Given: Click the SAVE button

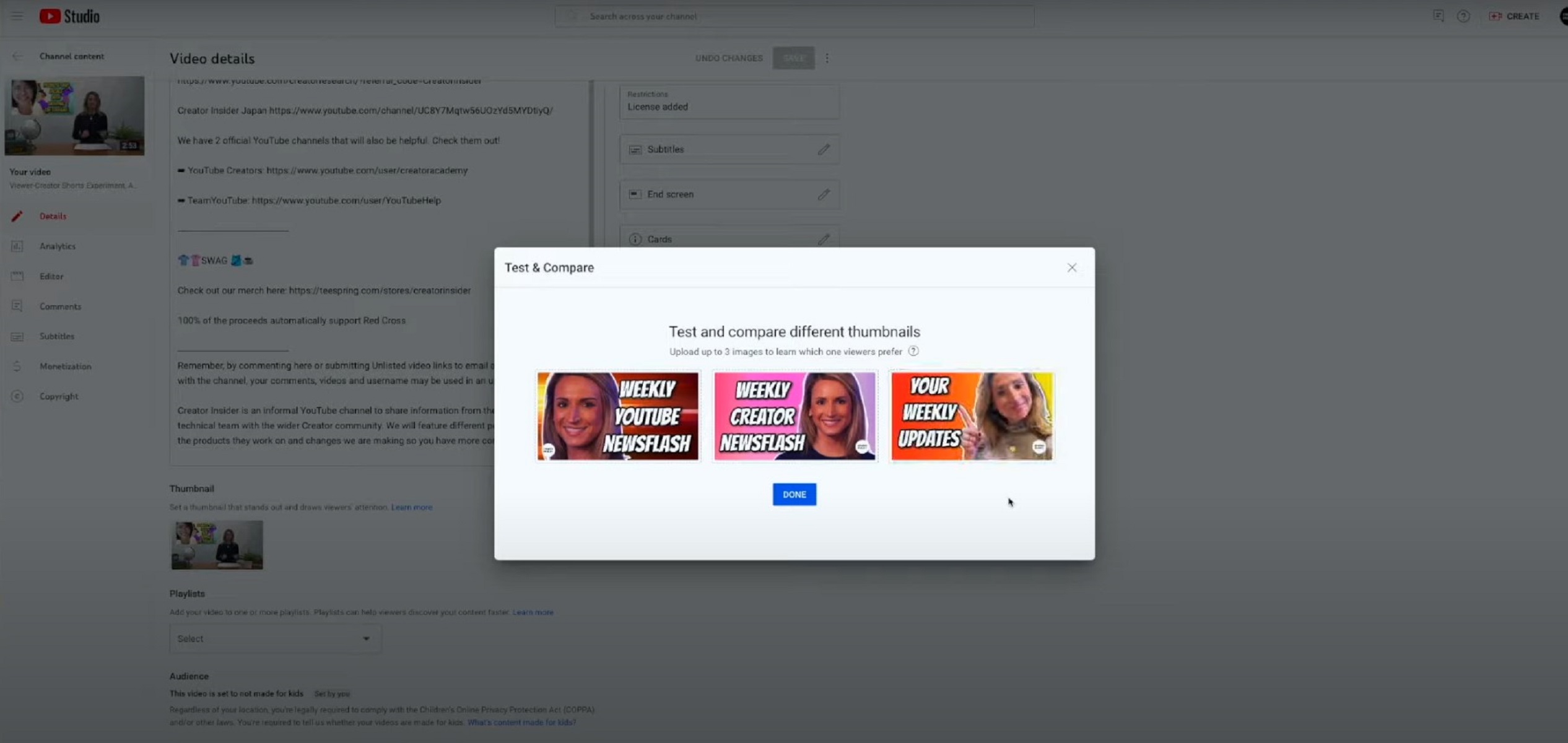Looking at the screenshot, I should pos(793,58).
